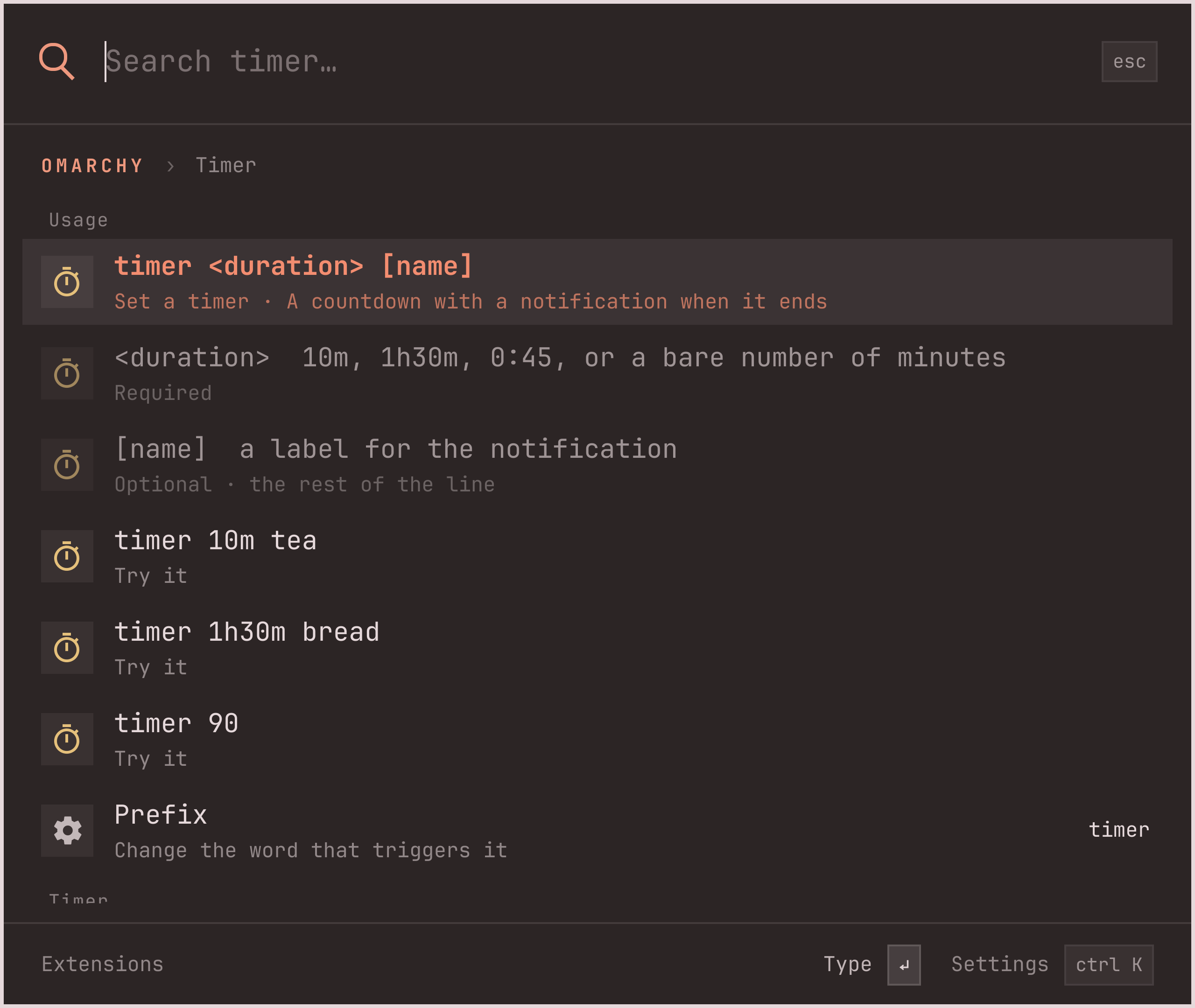The image size is (1195, 1008).
Task: Select the timer <duration> [name] entry
Action: coord(597,282)
